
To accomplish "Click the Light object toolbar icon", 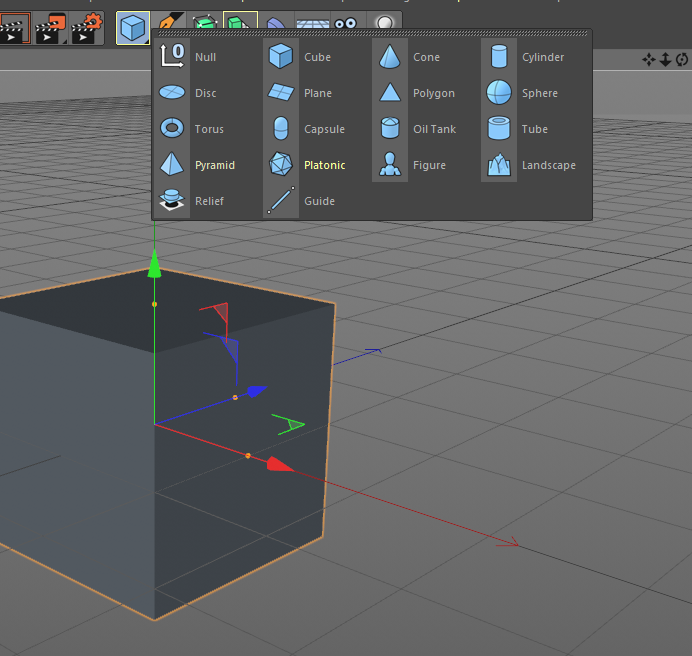I will tap(385, 22).
